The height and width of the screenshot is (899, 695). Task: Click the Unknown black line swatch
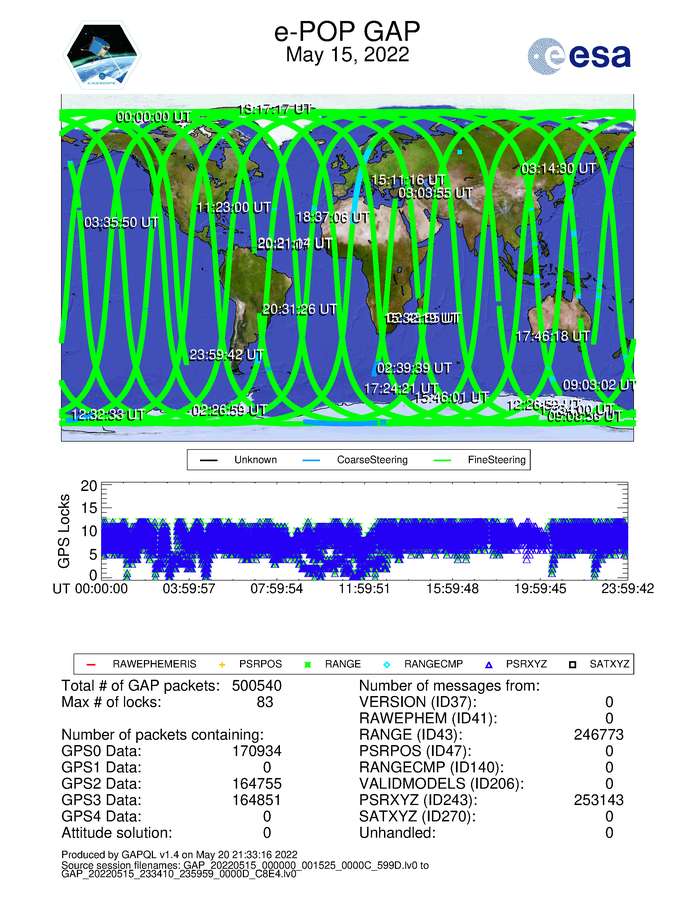pos(208,460)
